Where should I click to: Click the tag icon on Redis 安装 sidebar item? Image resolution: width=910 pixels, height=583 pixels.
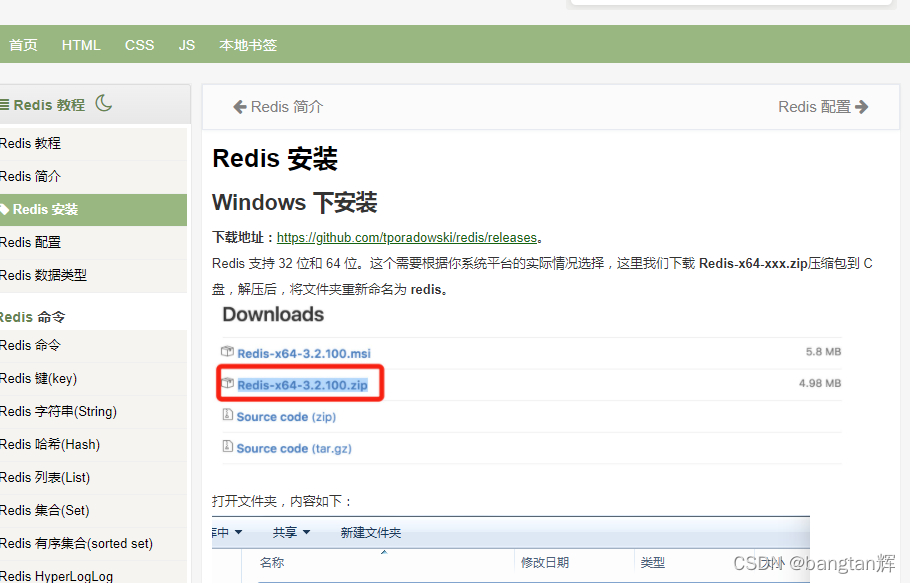(x=5, y=209)
